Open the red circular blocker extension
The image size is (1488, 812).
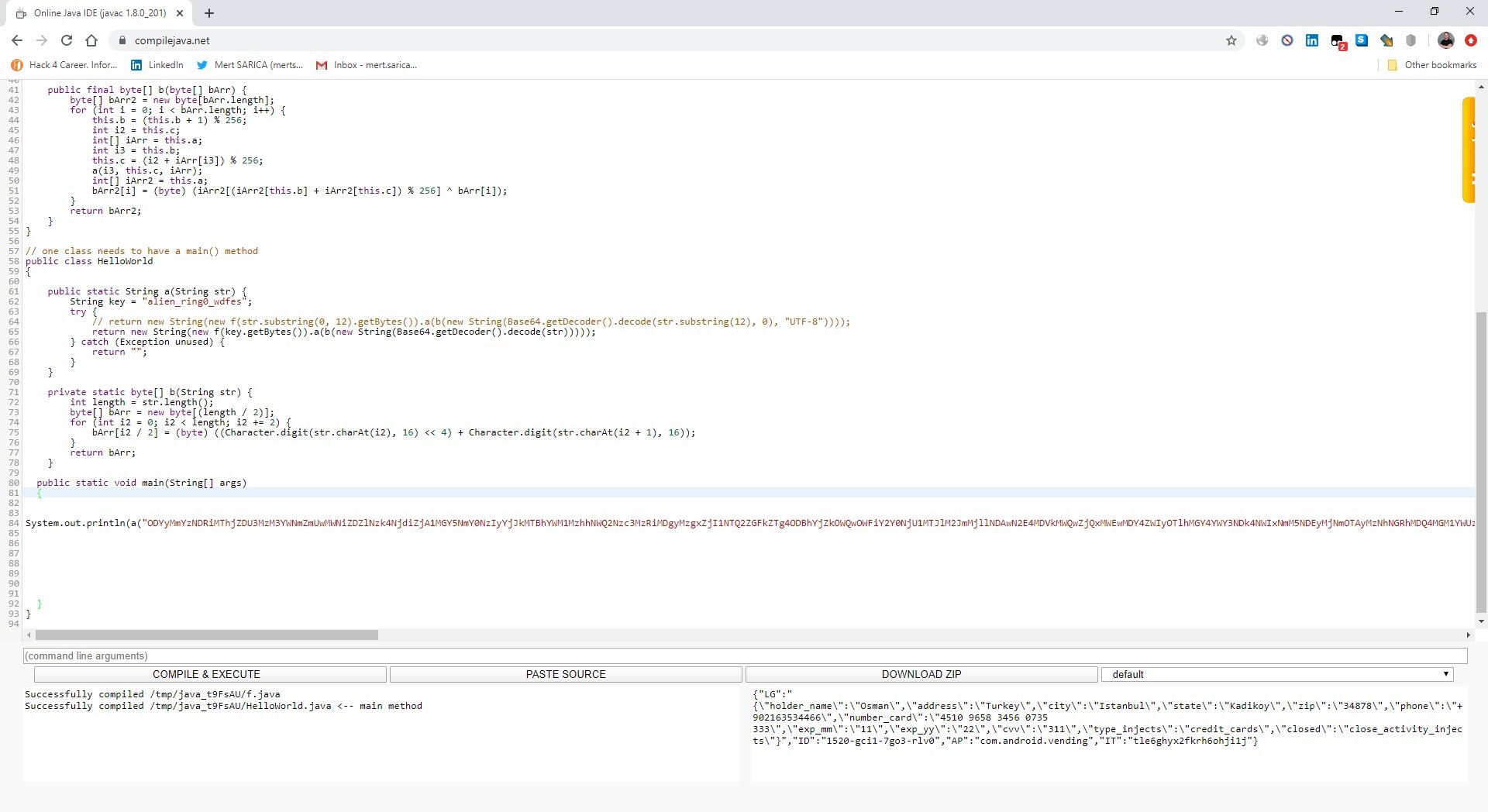1287,40
